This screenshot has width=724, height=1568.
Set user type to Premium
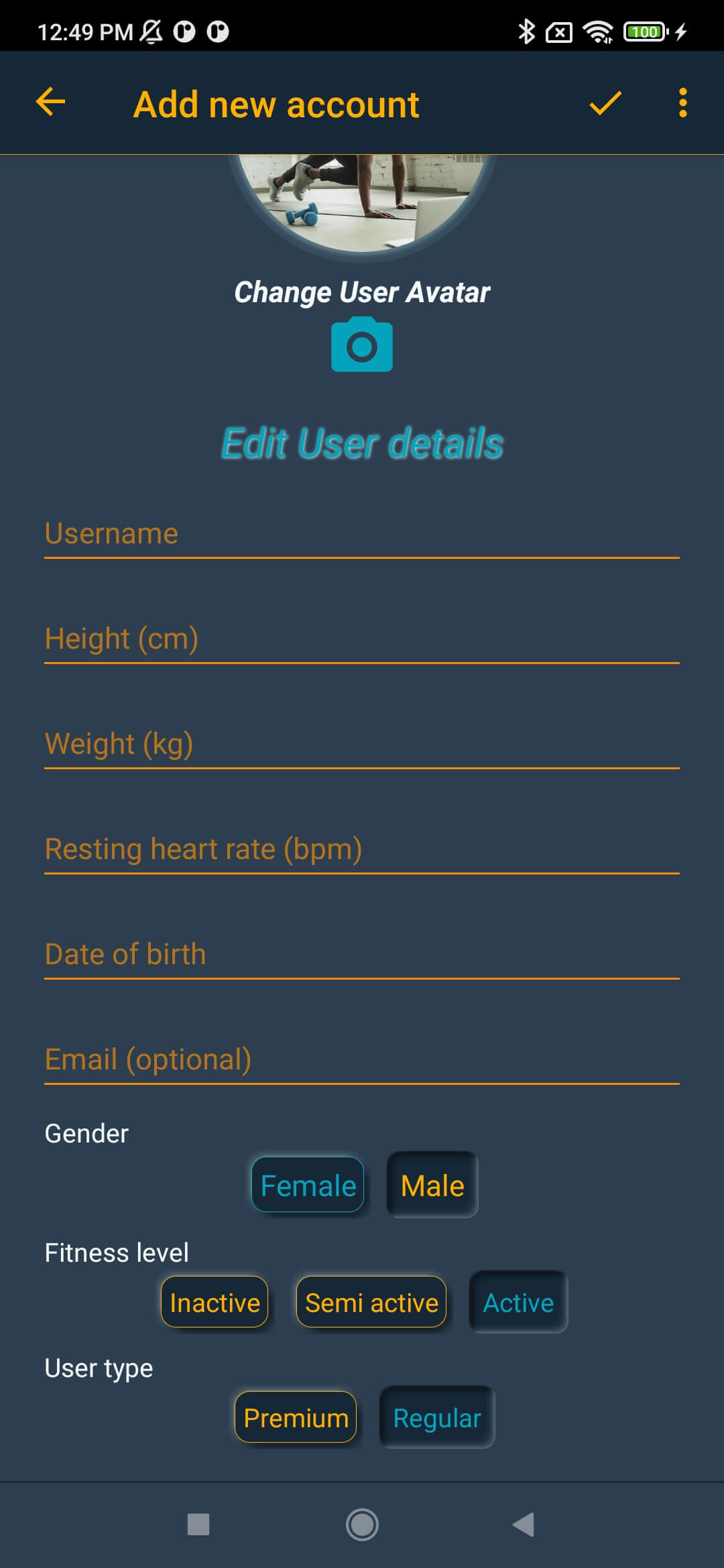(296, 1417)
